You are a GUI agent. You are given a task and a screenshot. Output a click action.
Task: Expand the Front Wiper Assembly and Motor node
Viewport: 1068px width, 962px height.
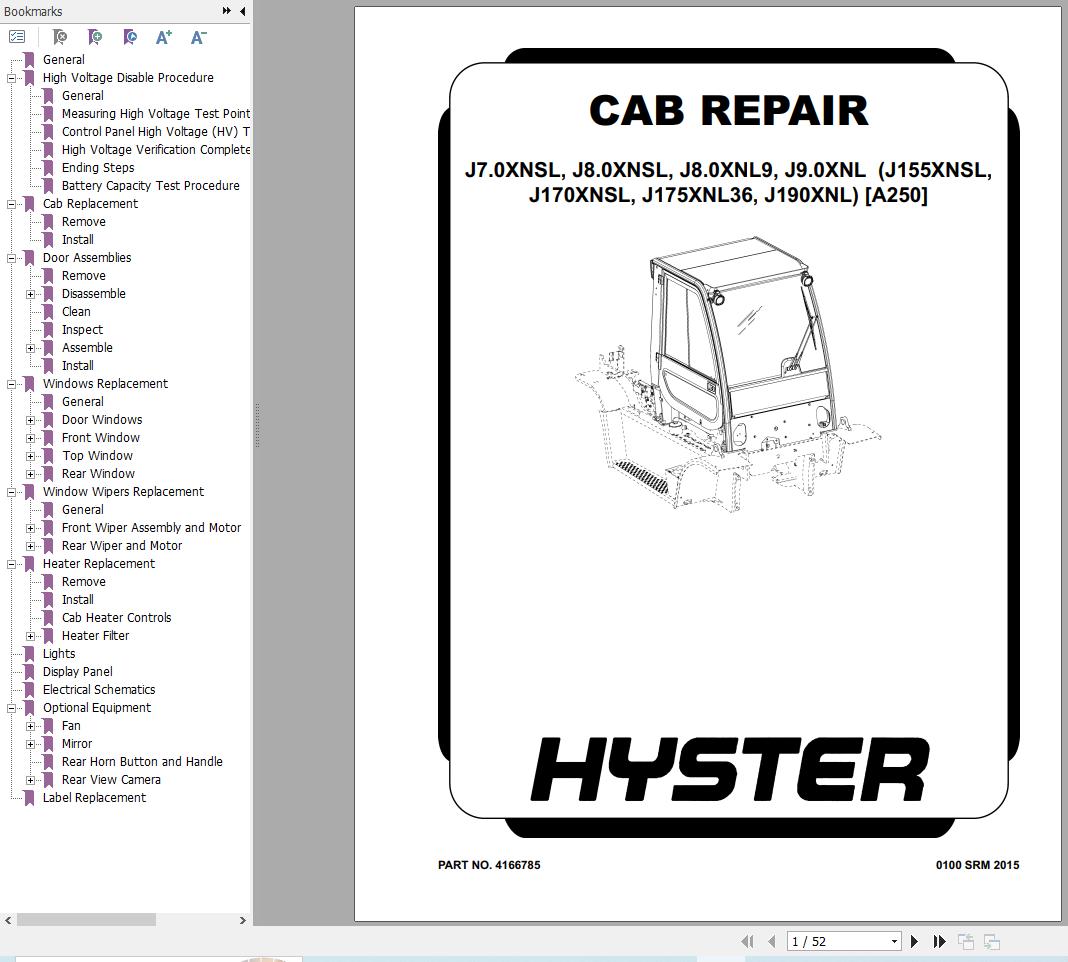pyautogui.click(x=31, y=528)
